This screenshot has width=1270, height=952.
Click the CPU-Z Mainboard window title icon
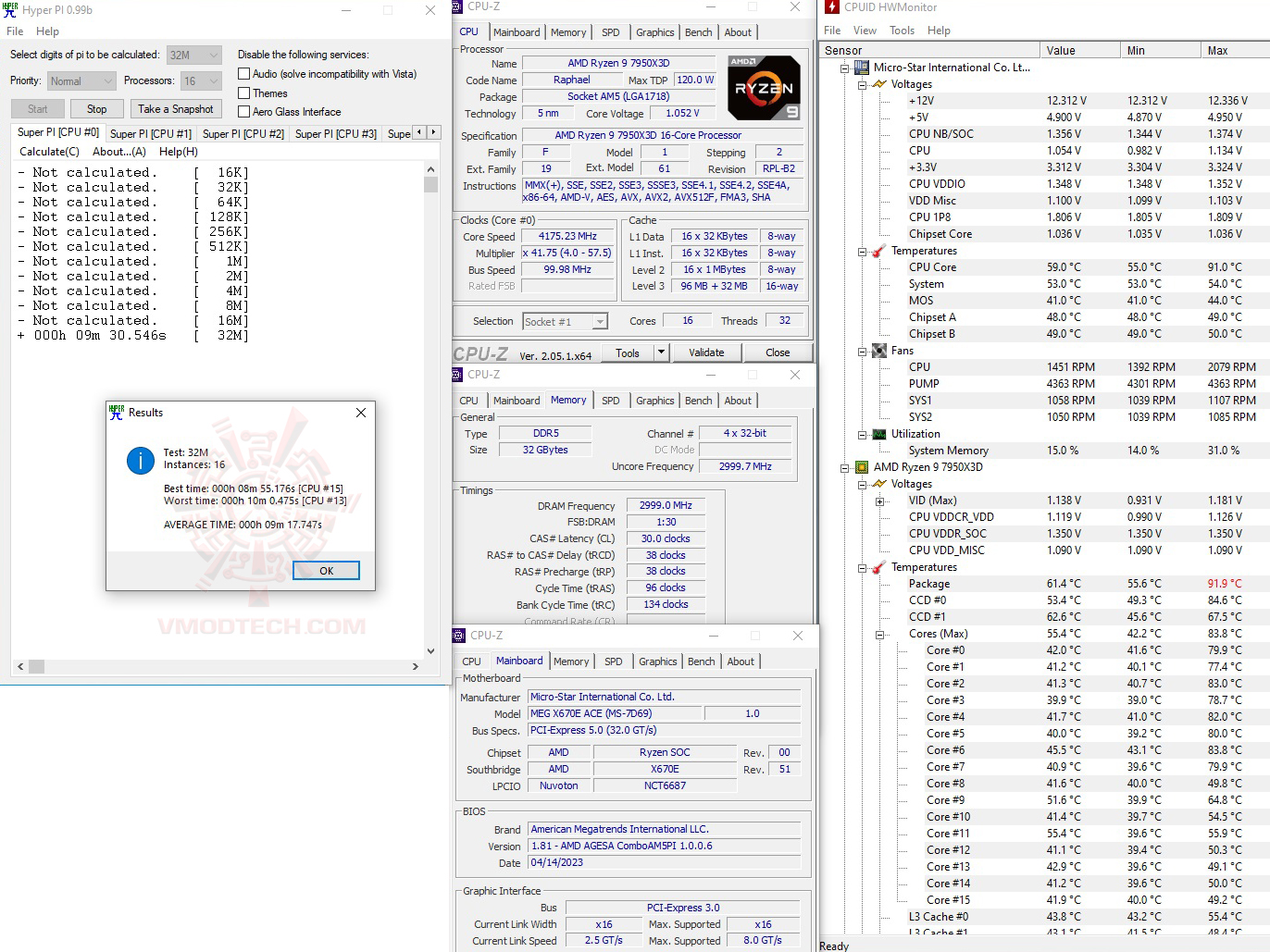pyautogui.click(x=458, y=636)
